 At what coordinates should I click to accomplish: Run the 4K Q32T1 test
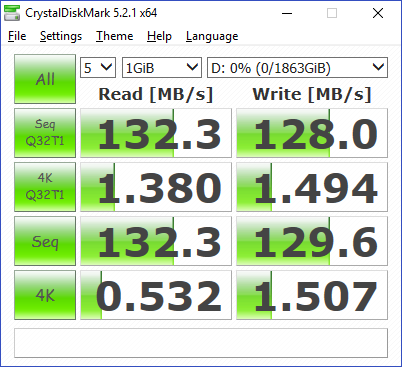pos(45,187)
